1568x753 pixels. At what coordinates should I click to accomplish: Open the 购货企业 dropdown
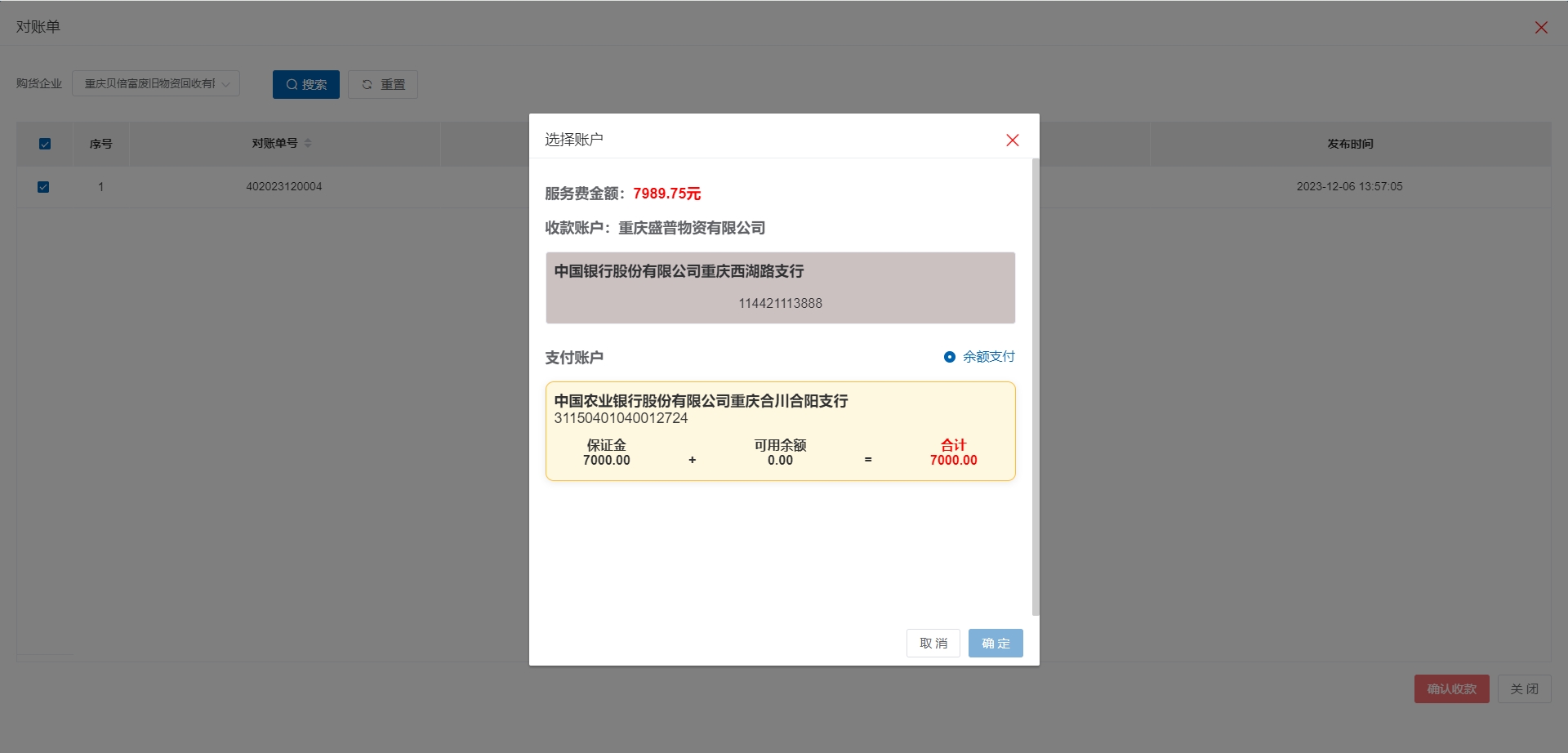(156, 84)
